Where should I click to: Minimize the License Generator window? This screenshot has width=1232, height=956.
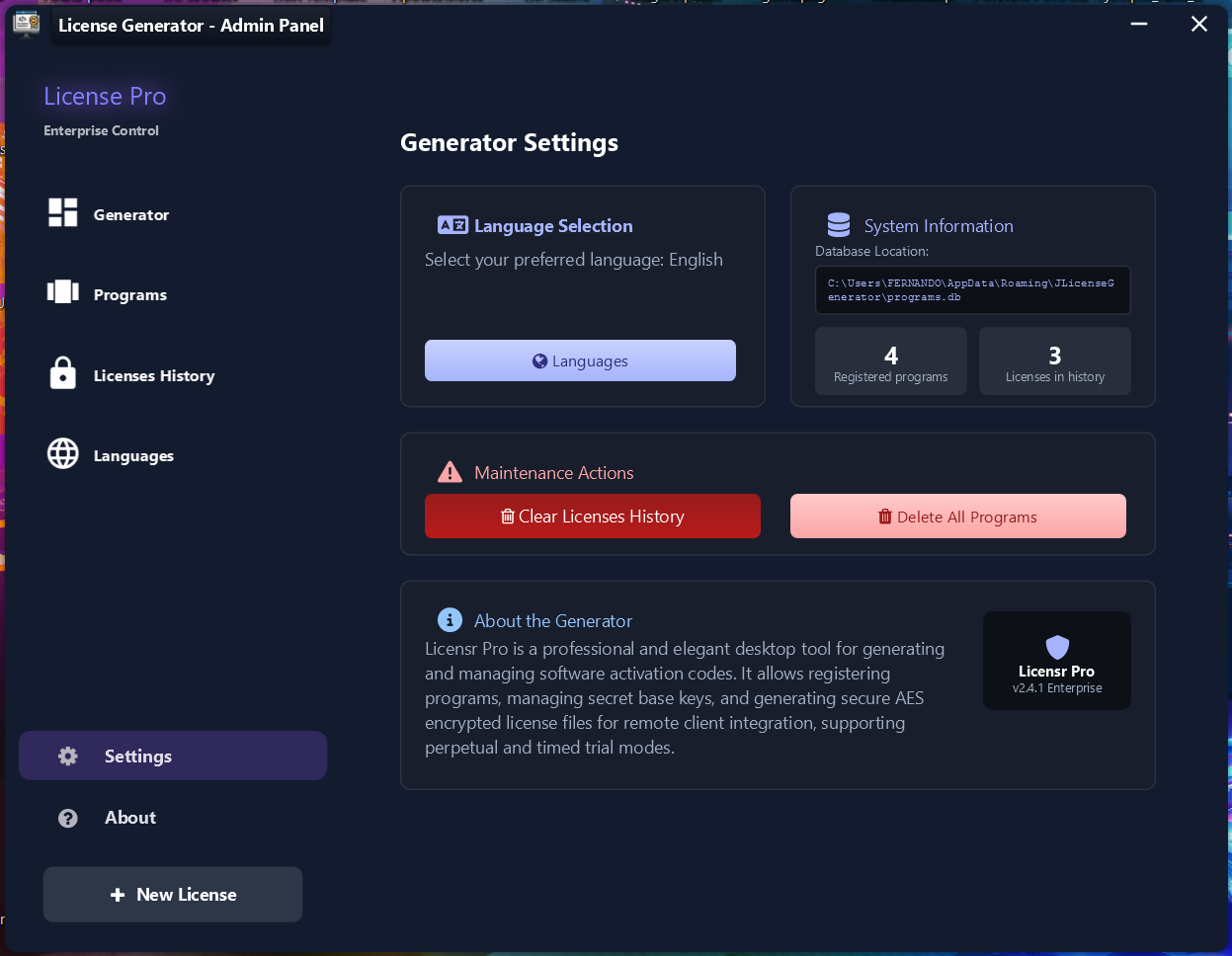[x=1139, y=24]
